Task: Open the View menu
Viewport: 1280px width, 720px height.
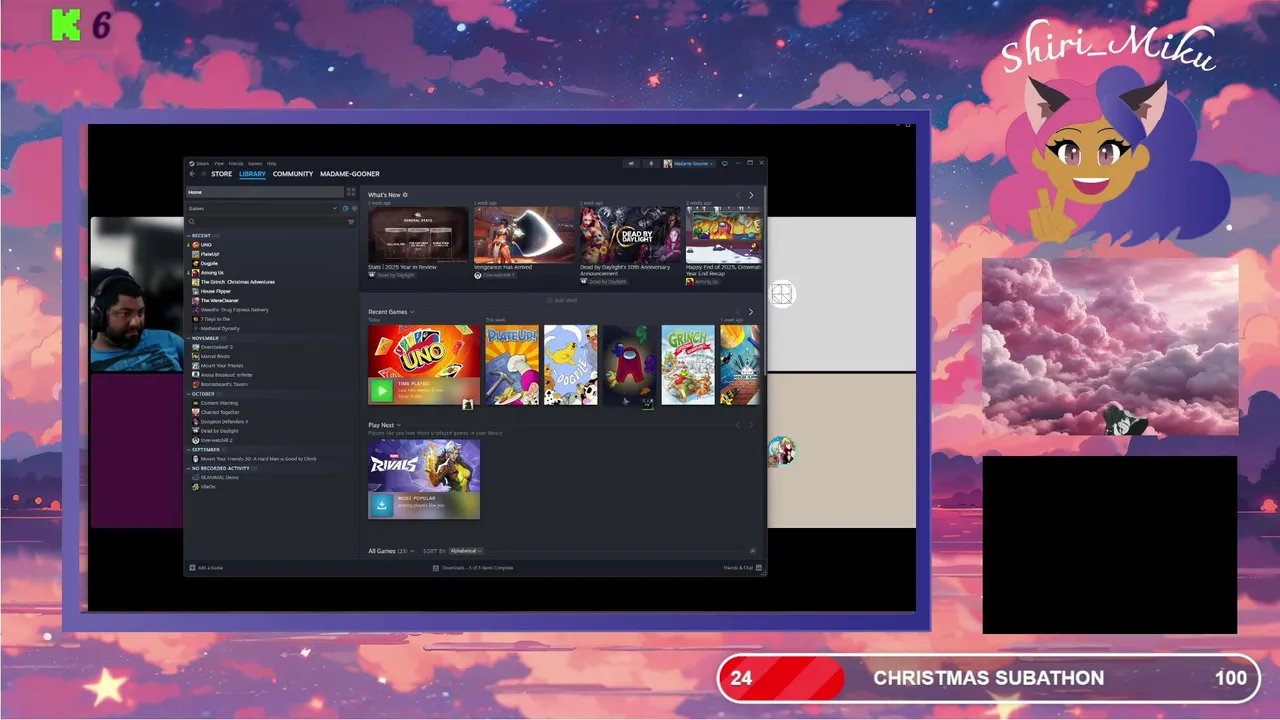Action: pyautogui.click(x=219, y=164)
